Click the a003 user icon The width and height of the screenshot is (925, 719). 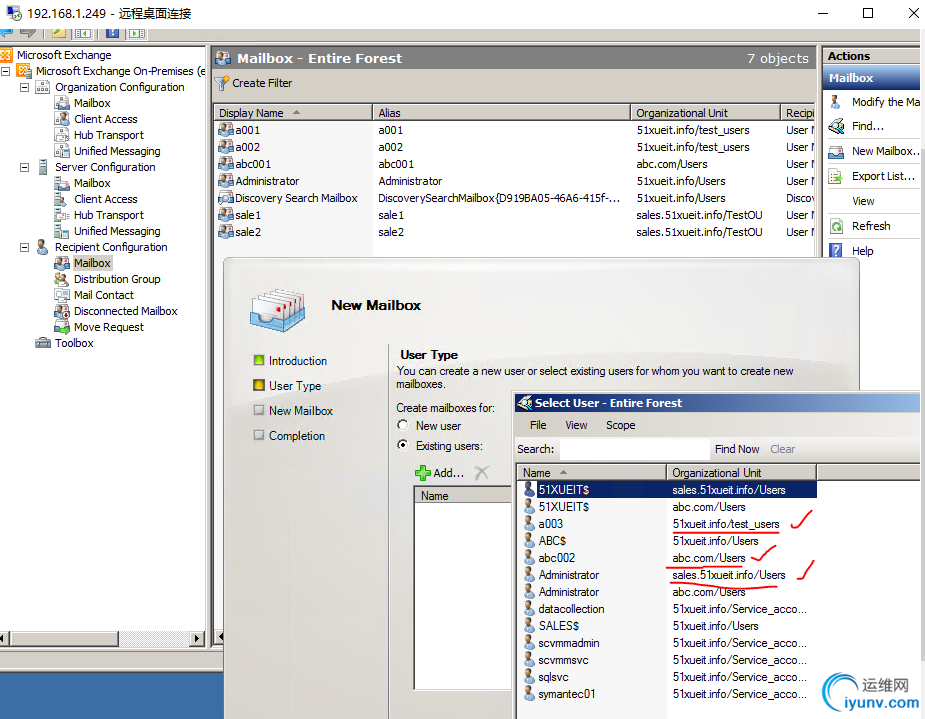pos(529,524)
